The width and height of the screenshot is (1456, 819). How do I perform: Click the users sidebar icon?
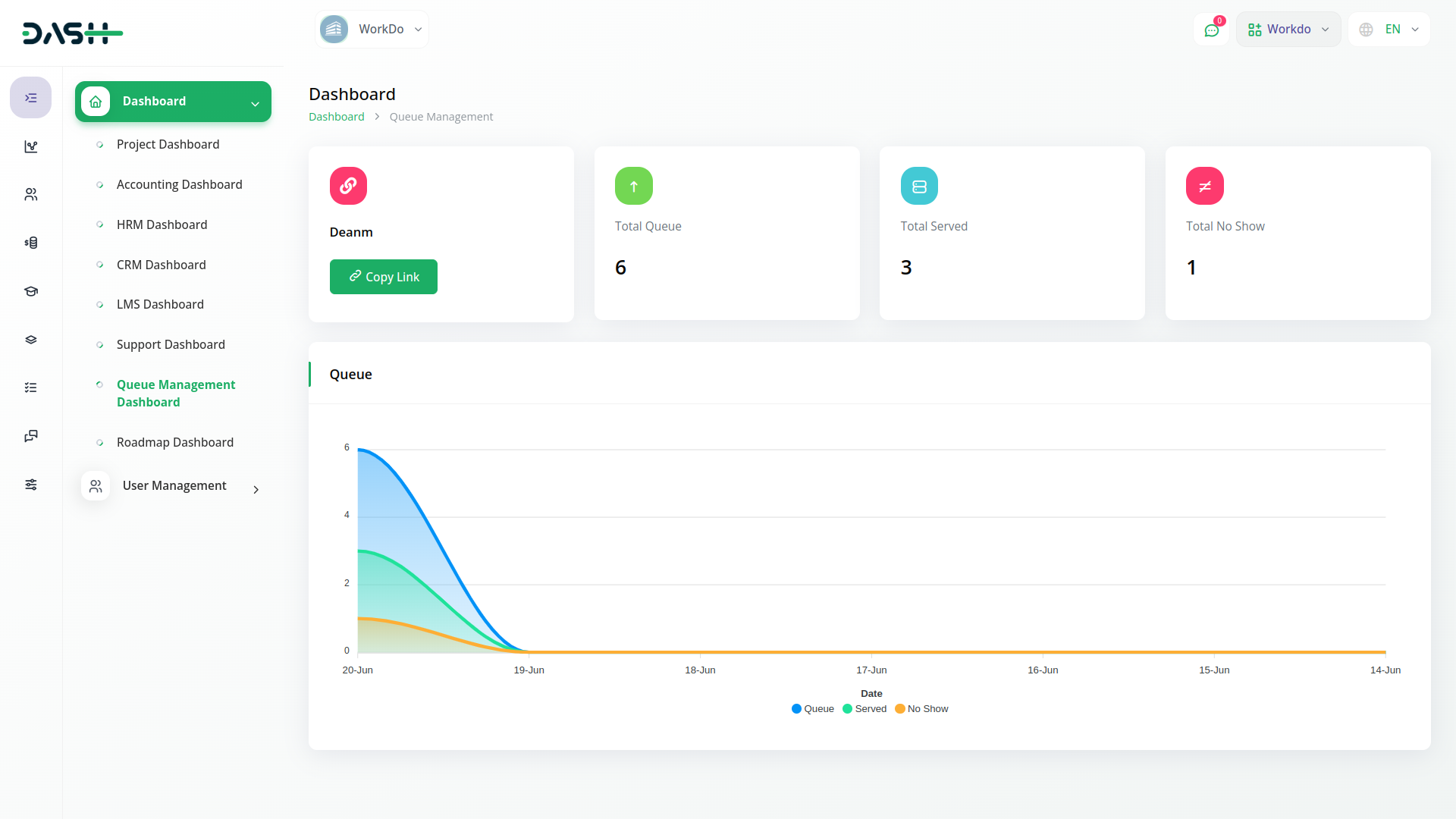click(x=30, y=195)
